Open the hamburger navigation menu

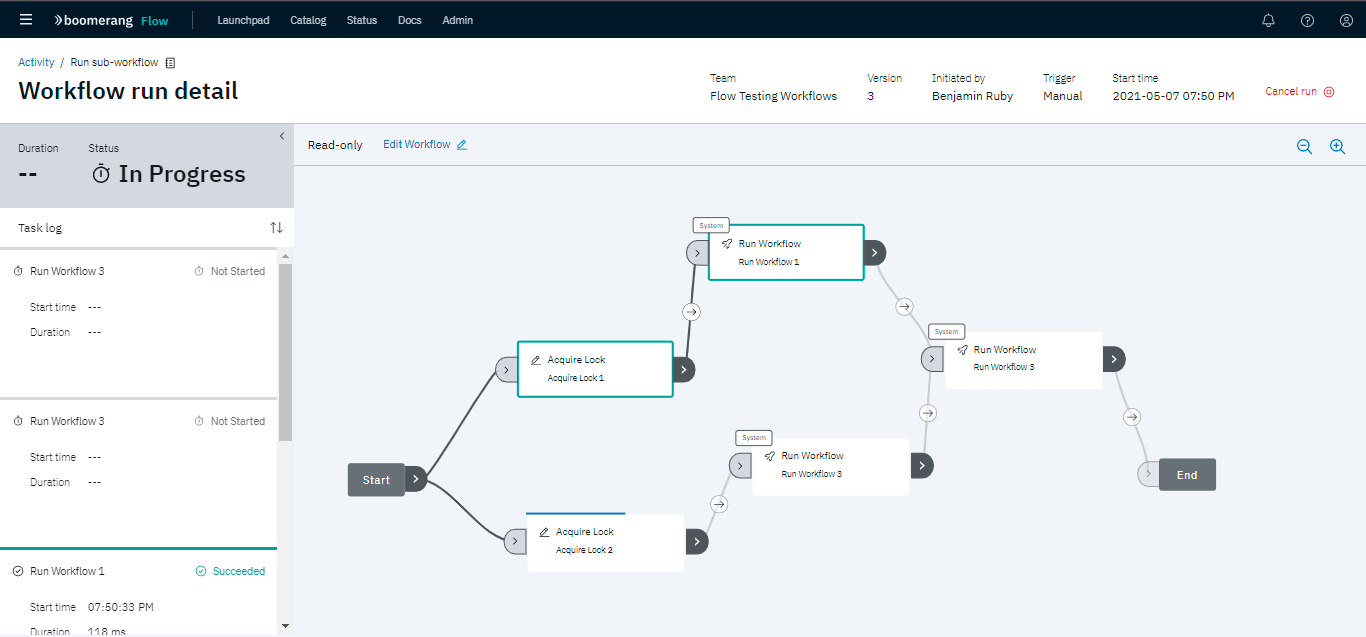pyautogui.click(x=26, y=20)
